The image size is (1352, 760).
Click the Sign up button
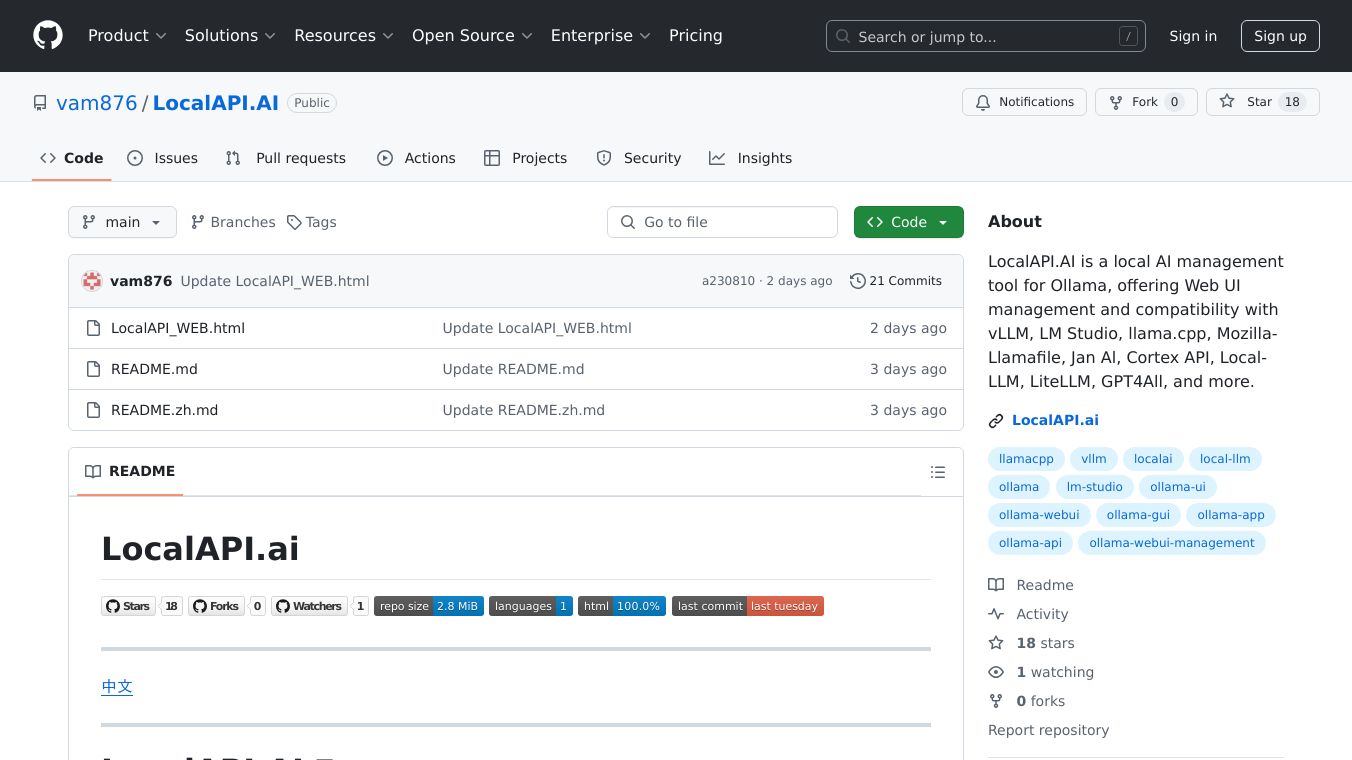pos(1280,36)
